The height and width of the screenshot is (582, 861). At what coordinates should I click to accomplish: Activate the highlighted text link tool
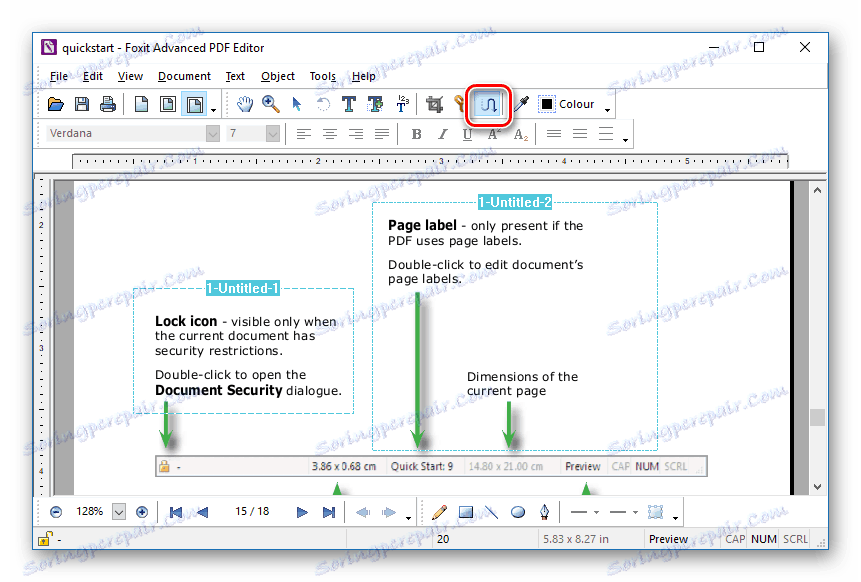pyautogui.click(x=489, y=104)
